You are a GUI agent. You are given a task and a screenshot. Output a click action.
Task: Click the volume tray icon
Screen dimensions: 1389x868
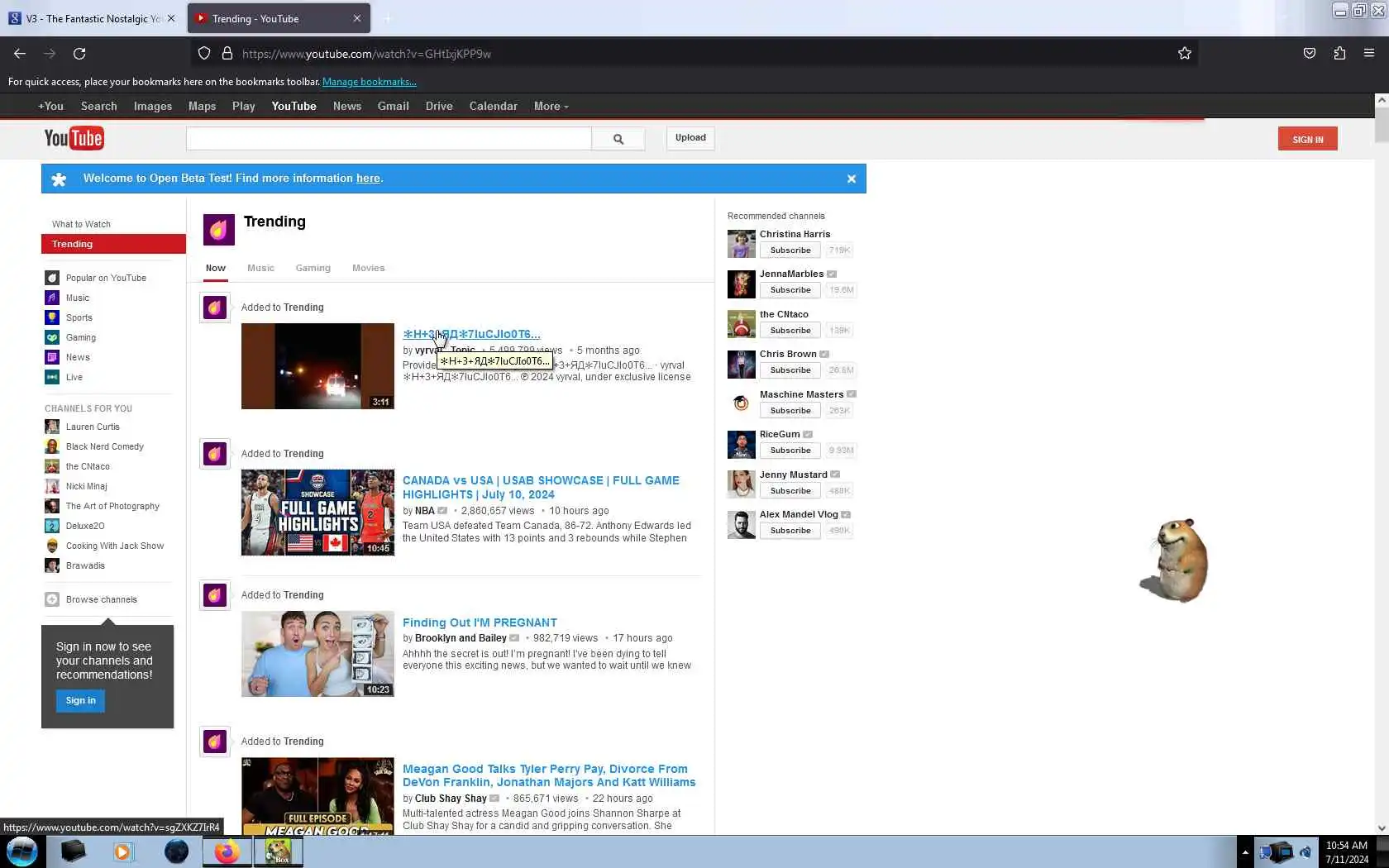(x=1305, y=851)
